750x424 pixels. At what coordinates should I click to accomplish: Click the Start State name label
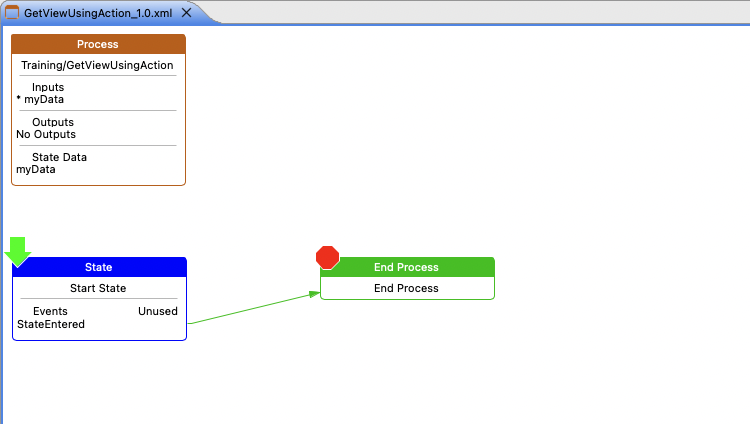[98, 288]
